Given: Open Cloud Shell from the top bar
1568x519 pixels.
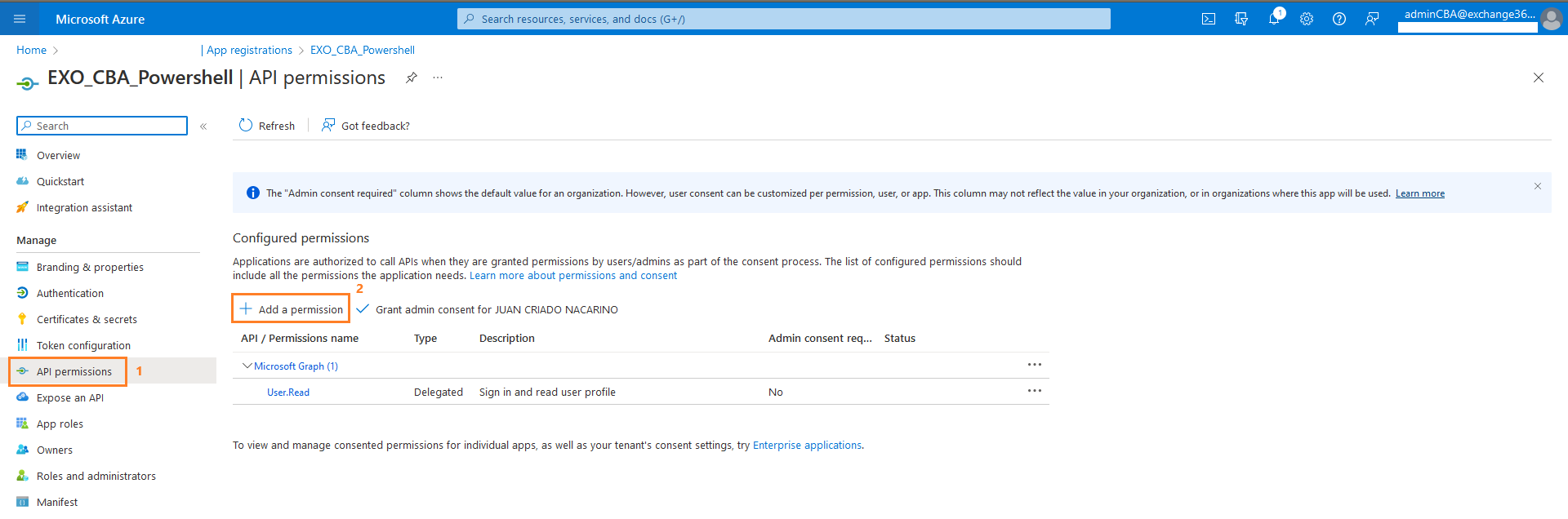Looking at the screenshot, I should [x=1209, y=19].
